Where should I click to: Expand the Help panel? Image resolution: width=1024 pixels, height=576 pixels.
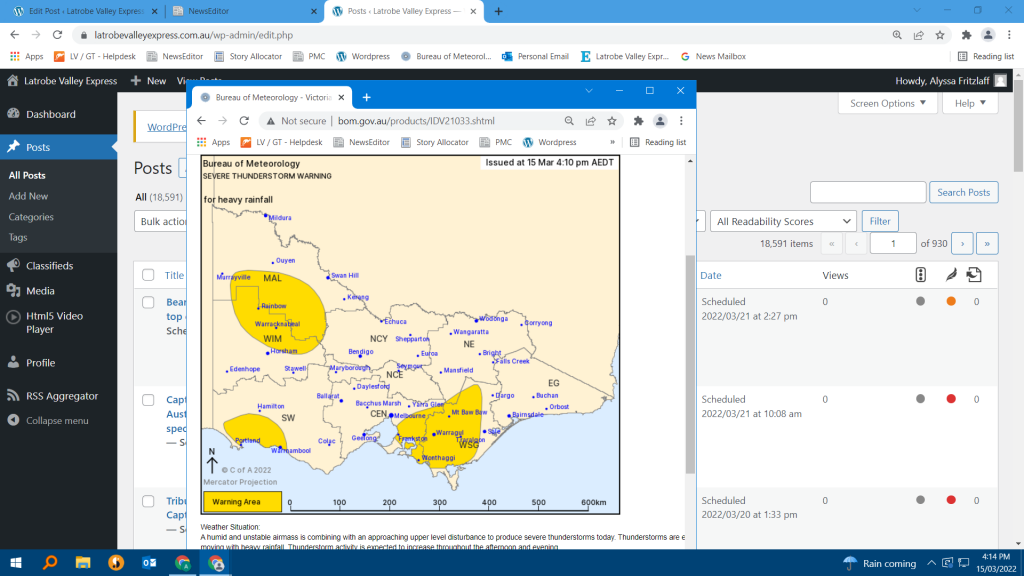[x=970, y=103]
